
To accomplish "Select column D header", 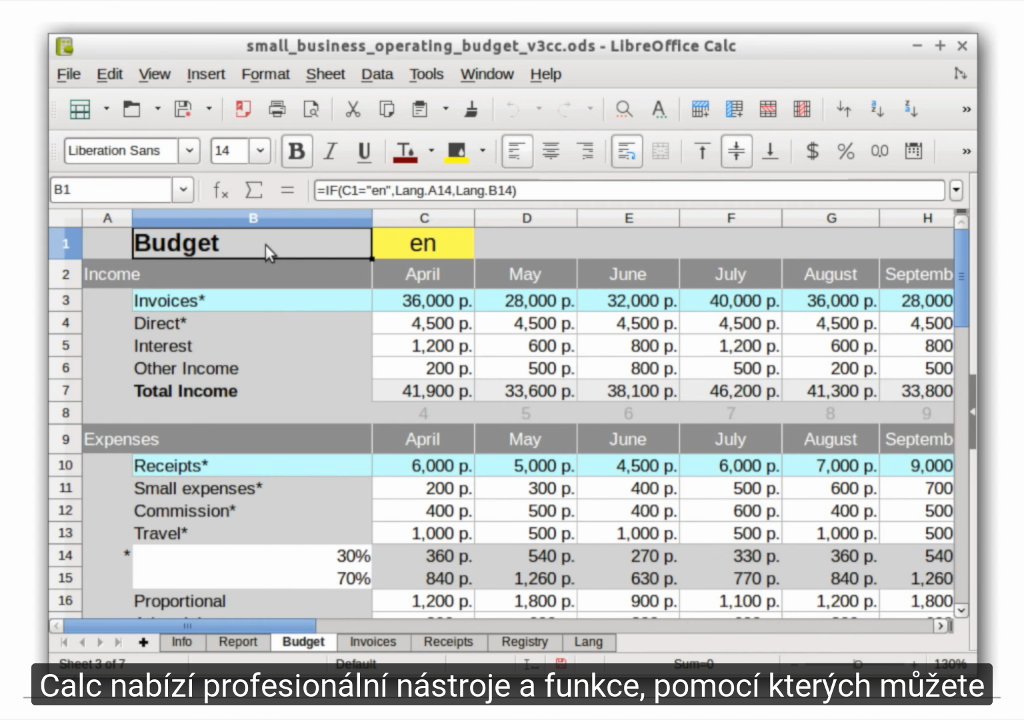I will (526, 218).
